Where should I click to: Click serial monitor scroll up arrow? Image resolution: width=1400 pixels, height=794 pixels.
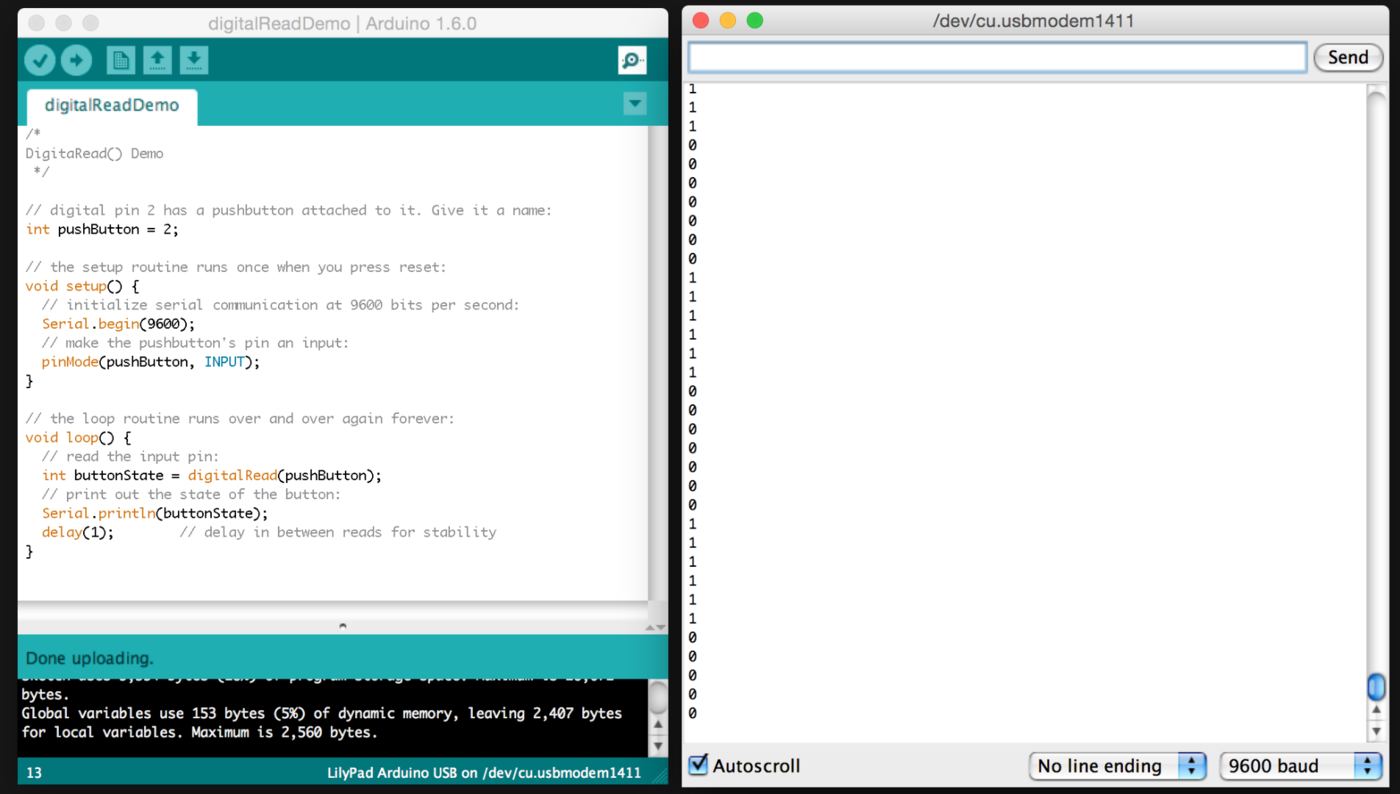1376,712
